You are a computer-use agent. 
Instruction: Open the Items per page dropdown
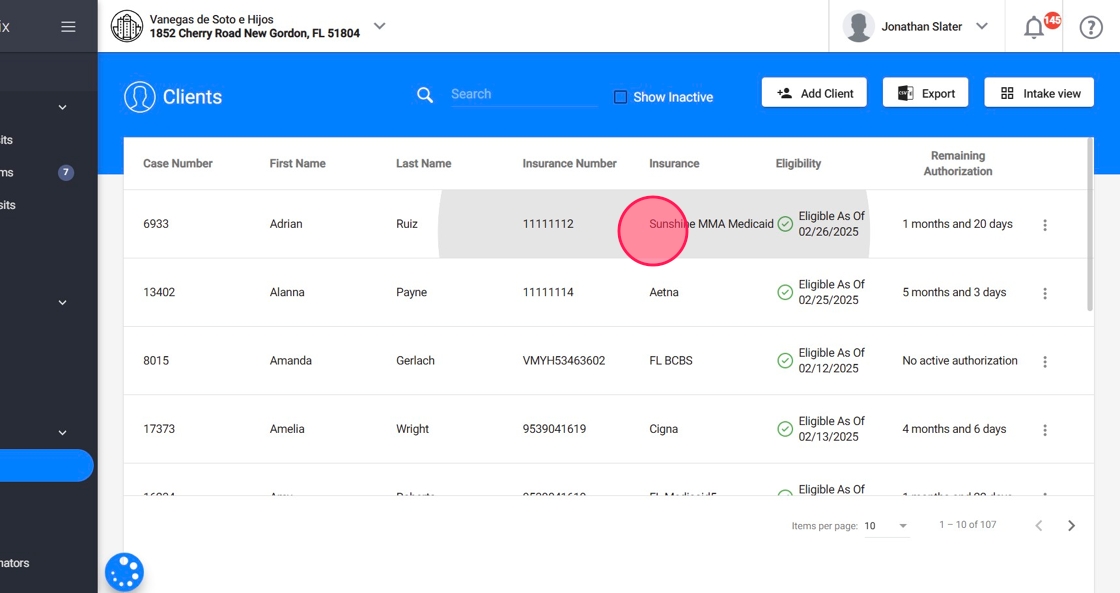[x=886, y=526]
